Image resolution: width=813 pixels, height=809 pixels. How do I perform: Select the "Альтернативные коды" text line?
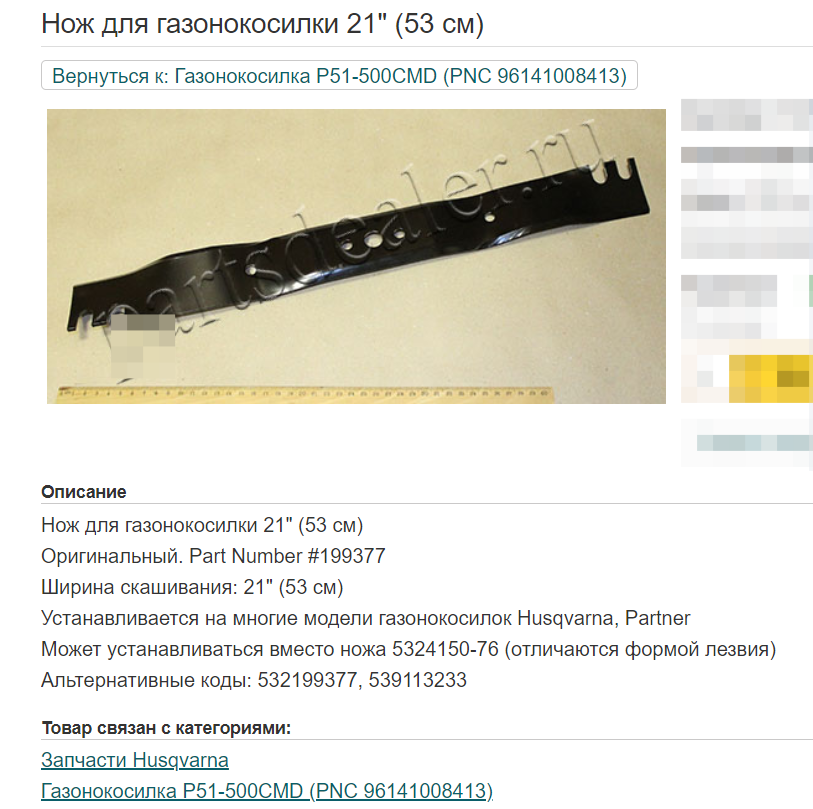pos(254,680)
